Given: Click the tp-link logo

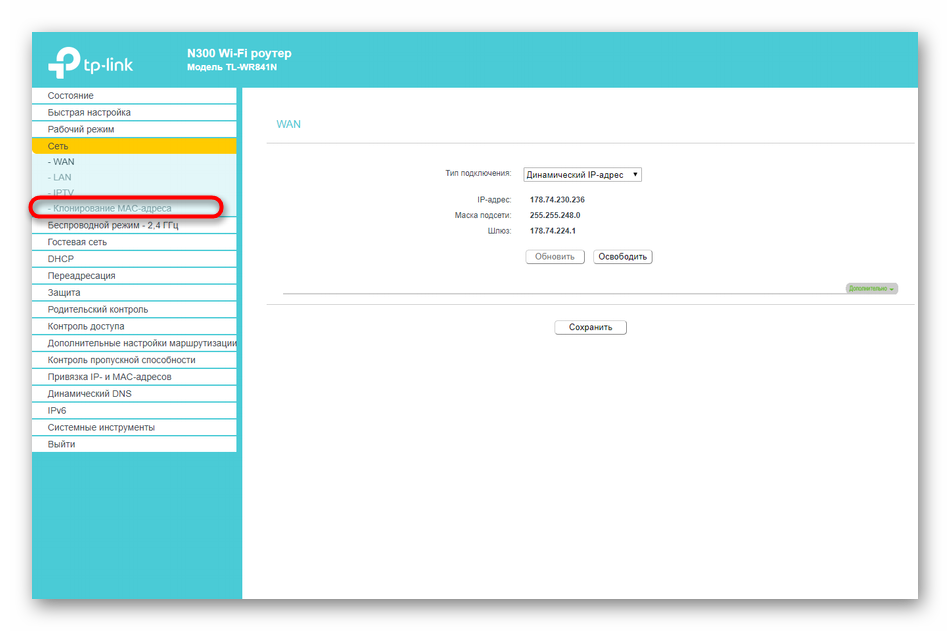Looking at the screenshot, I should pyautogui.click(x=90, y=62).
